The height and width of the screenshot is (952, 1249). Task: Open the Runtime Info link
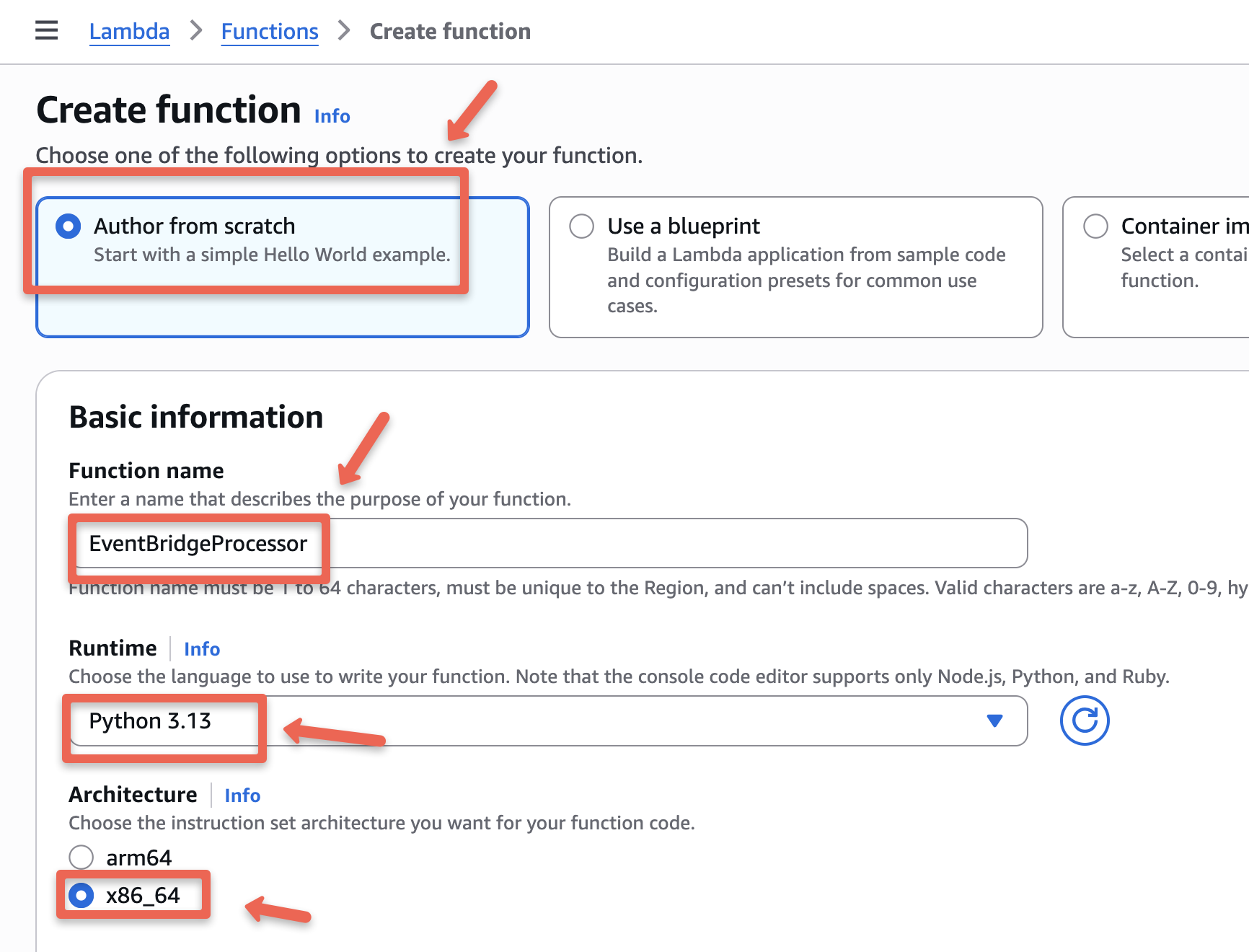[201, 648]
